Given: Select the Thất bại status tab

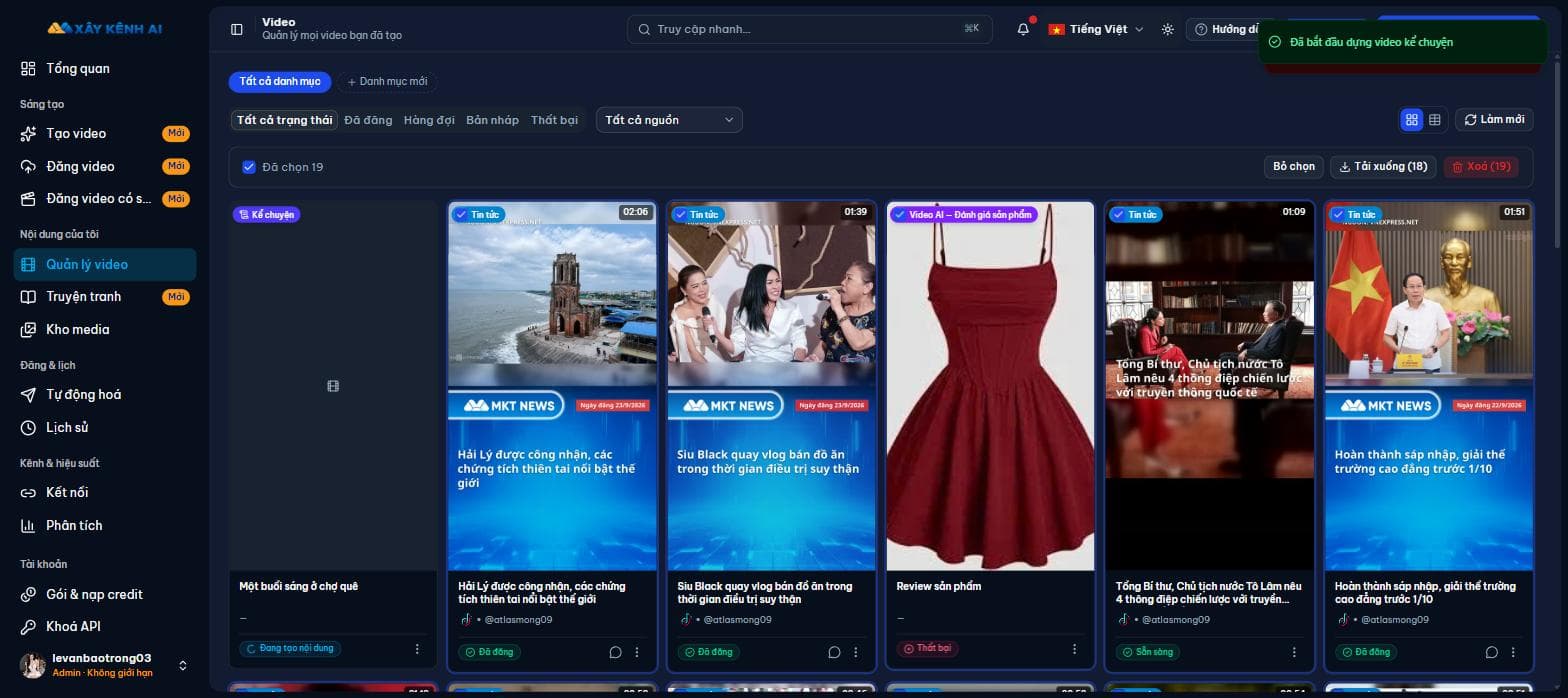Looking at the screenshot, I should point(554,120).
